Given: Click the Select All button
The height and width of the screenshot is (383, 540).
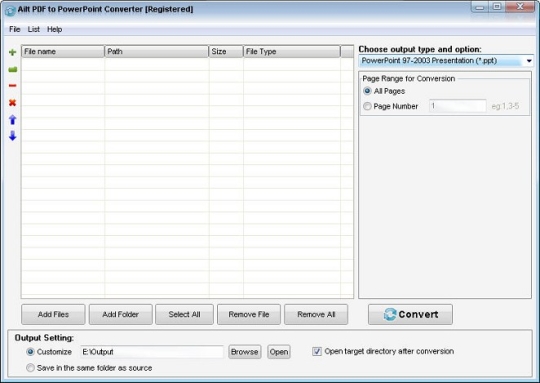Looking at the screenshot, I should (x=184, y=314).
